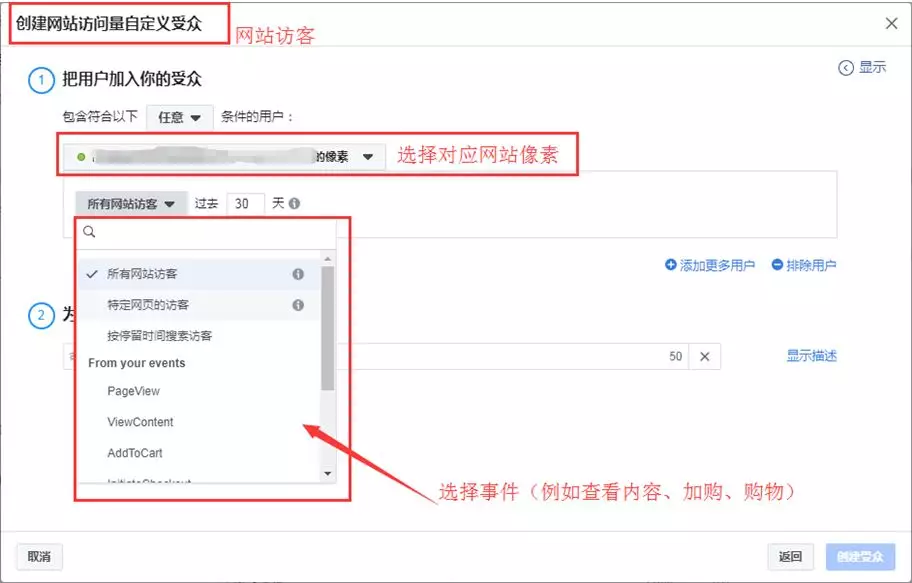Open 显示描述 link

point(812,355)
